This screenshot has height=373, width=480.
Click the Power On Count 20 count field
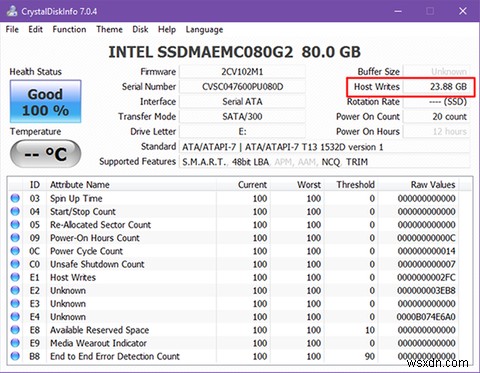[x=437, y=117]
